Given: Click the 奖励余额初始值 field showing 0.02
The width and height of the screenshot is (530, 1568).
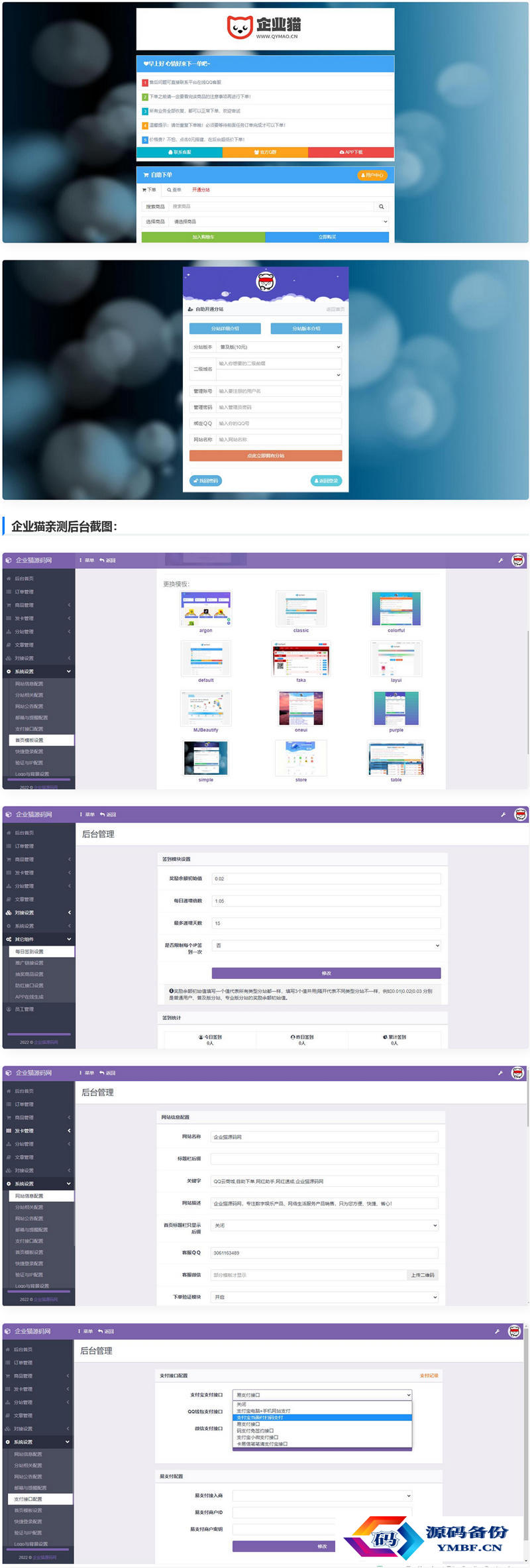Looking at the screenshot, I should (x=326, y=879).
